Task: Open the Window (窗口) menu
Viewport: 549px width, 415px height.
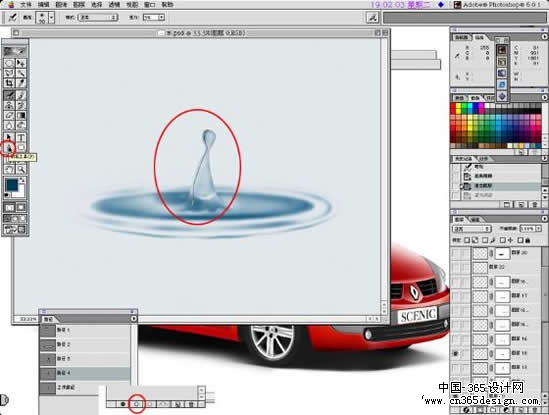Action: (150, 5)
